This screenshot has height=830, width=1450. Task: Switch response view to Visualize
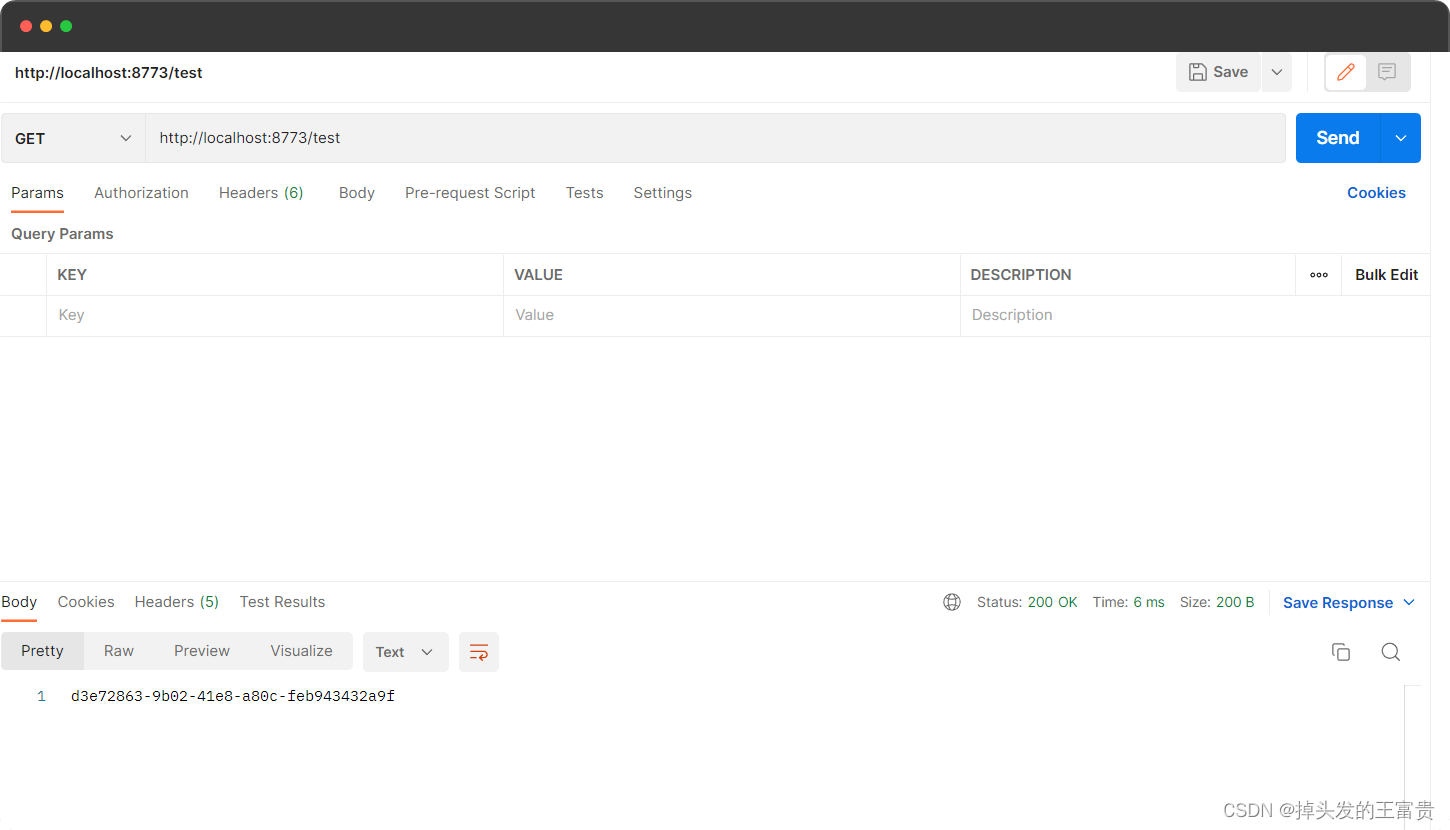(301, 651)
